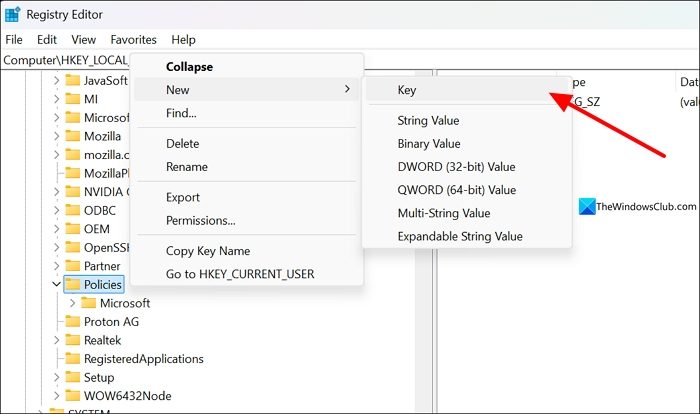The image size is (700, 414).
Task: Choose Go to HKEY_CURRENT_USER
Action: tap(246, 274)
